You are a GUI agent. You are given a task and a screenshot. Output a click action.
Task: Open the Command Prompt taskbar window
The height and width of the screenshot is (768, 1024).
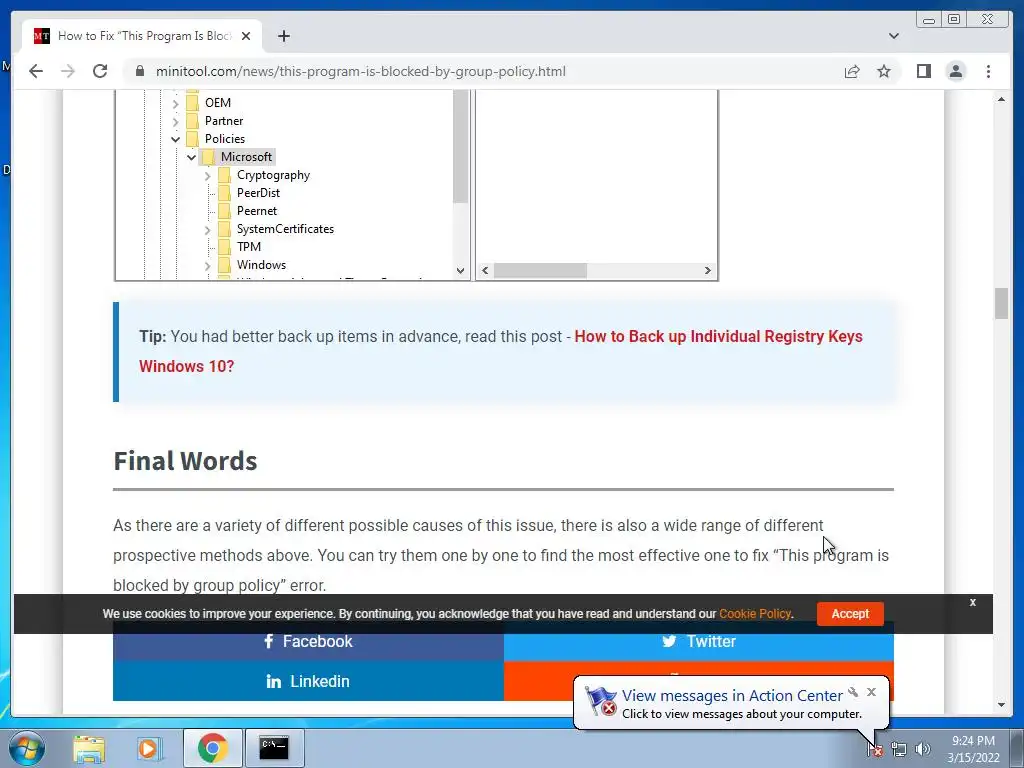click(x=274, y=748)
